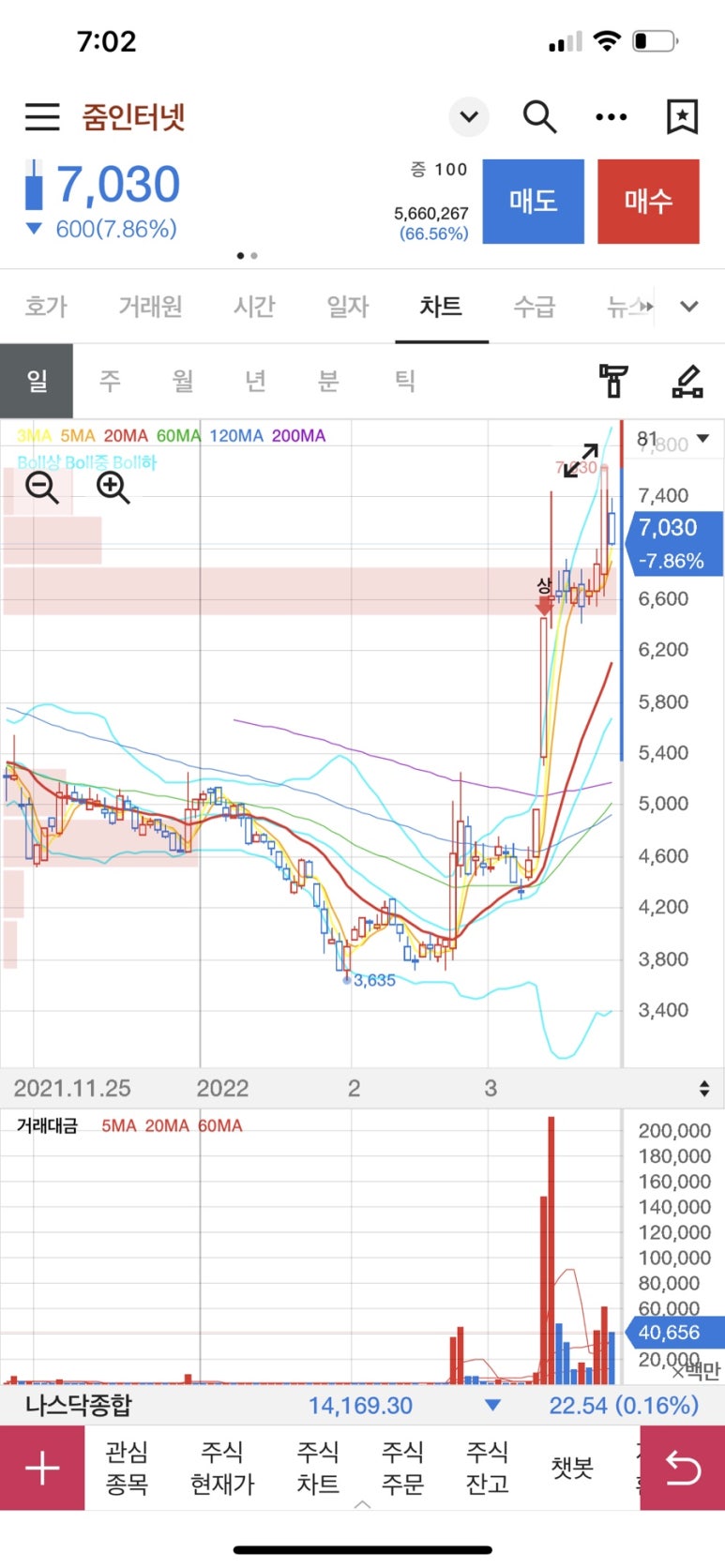Zoom out the chart

coord(41,488)
